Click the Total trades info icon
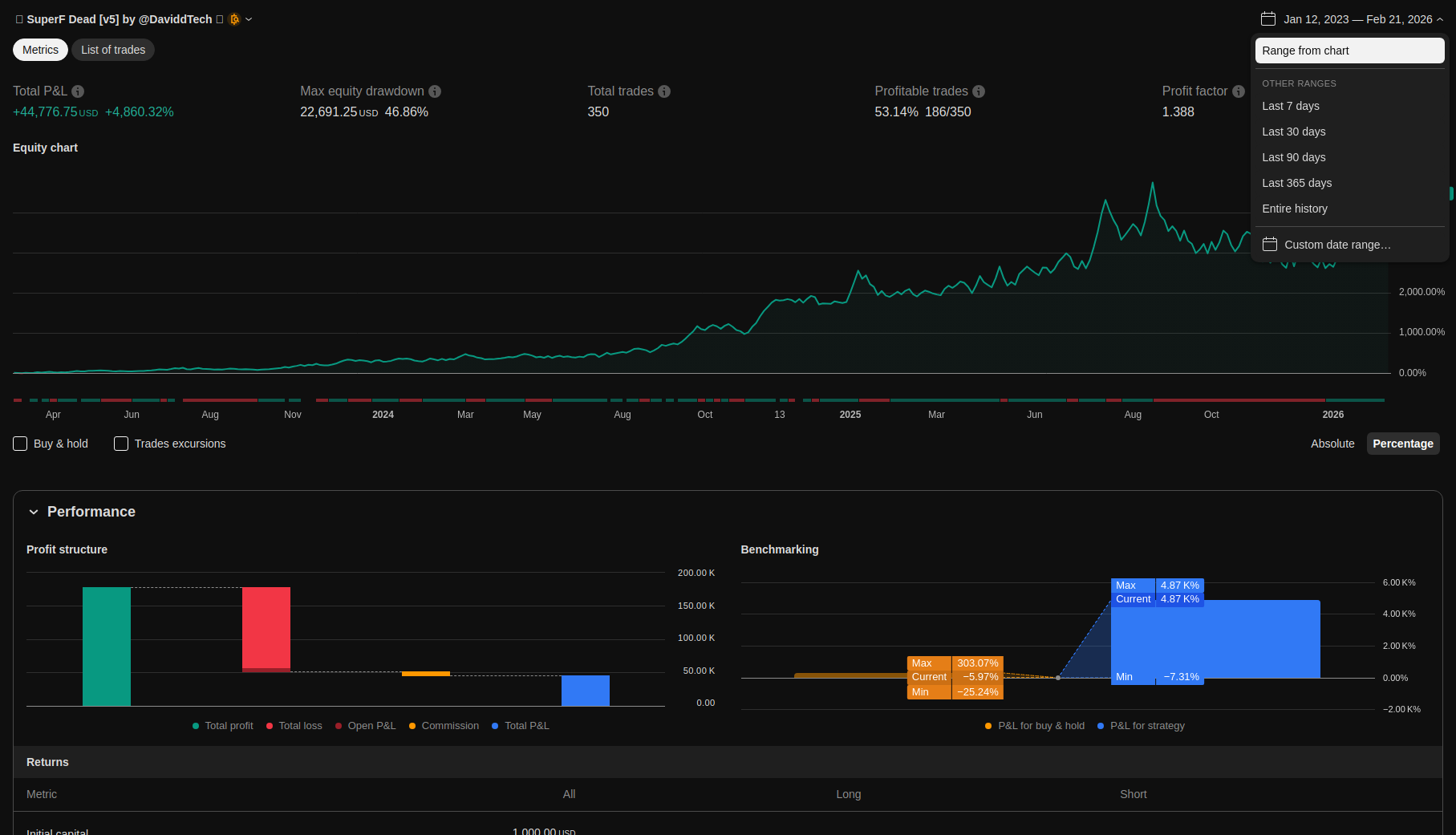 664,91
